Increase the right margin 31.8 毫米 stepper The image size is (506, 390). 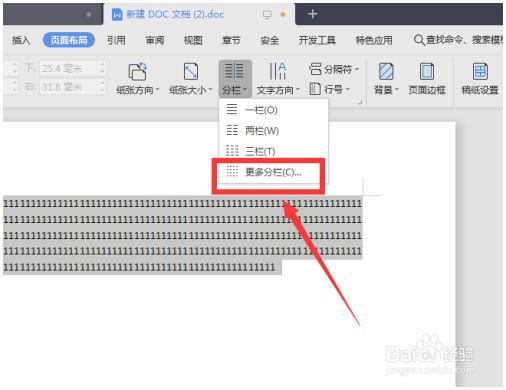pyautogui.click(x=102, y=83)
